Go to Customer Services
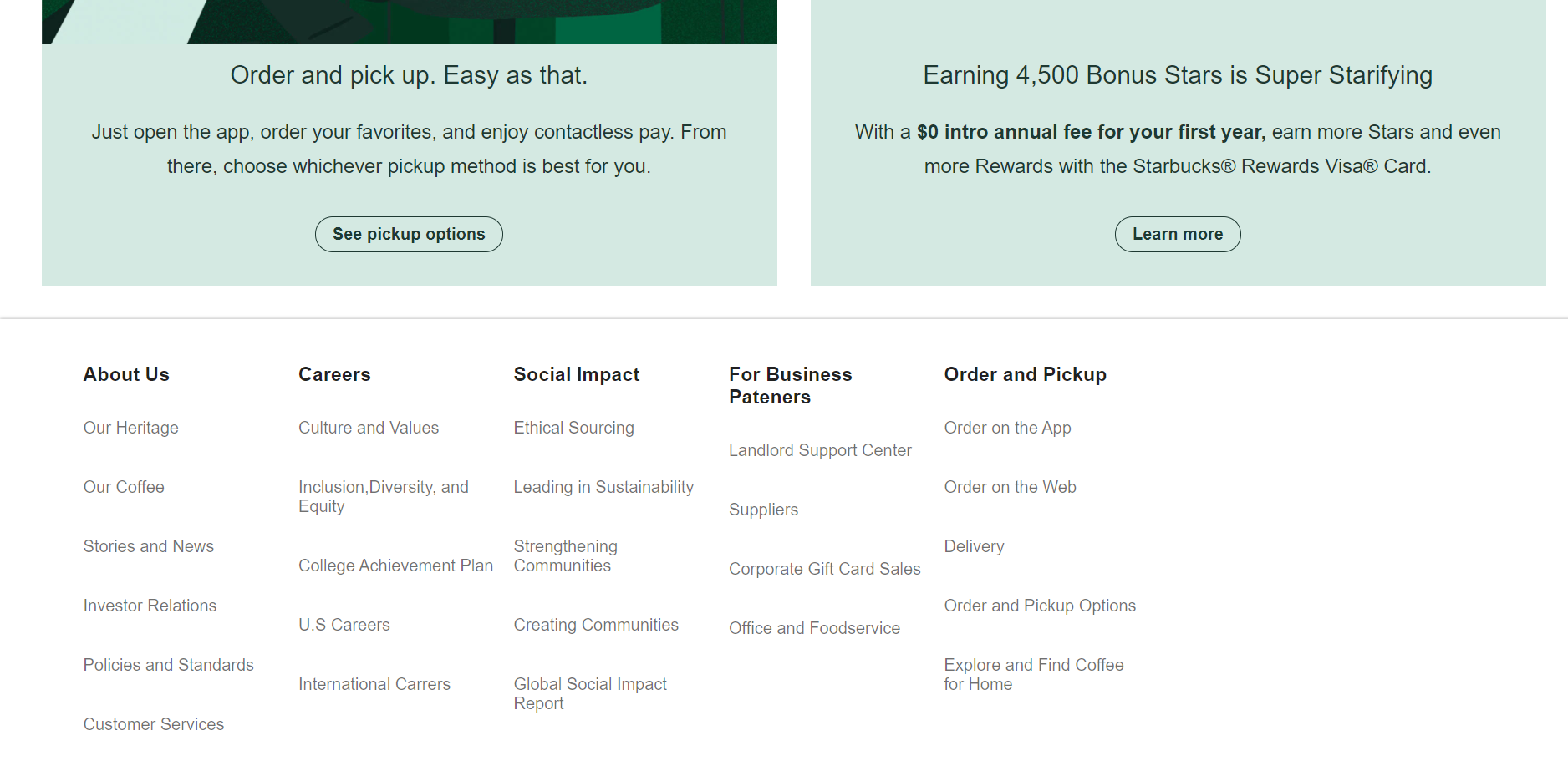This screenshot has width=1568, height=776. pos(153,724)
